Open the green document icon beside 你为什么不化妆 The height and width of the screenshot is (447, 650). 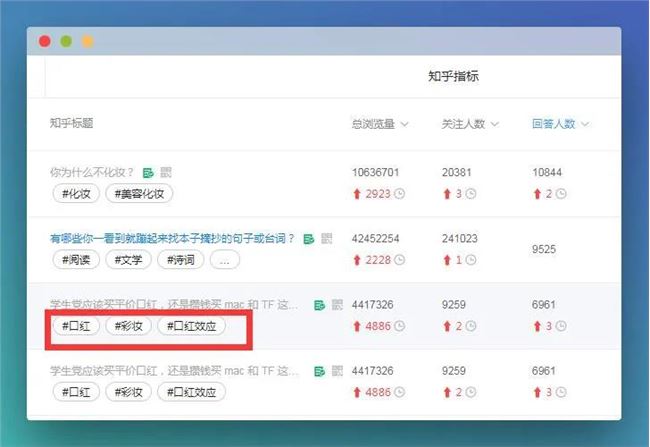coord(148,172)
